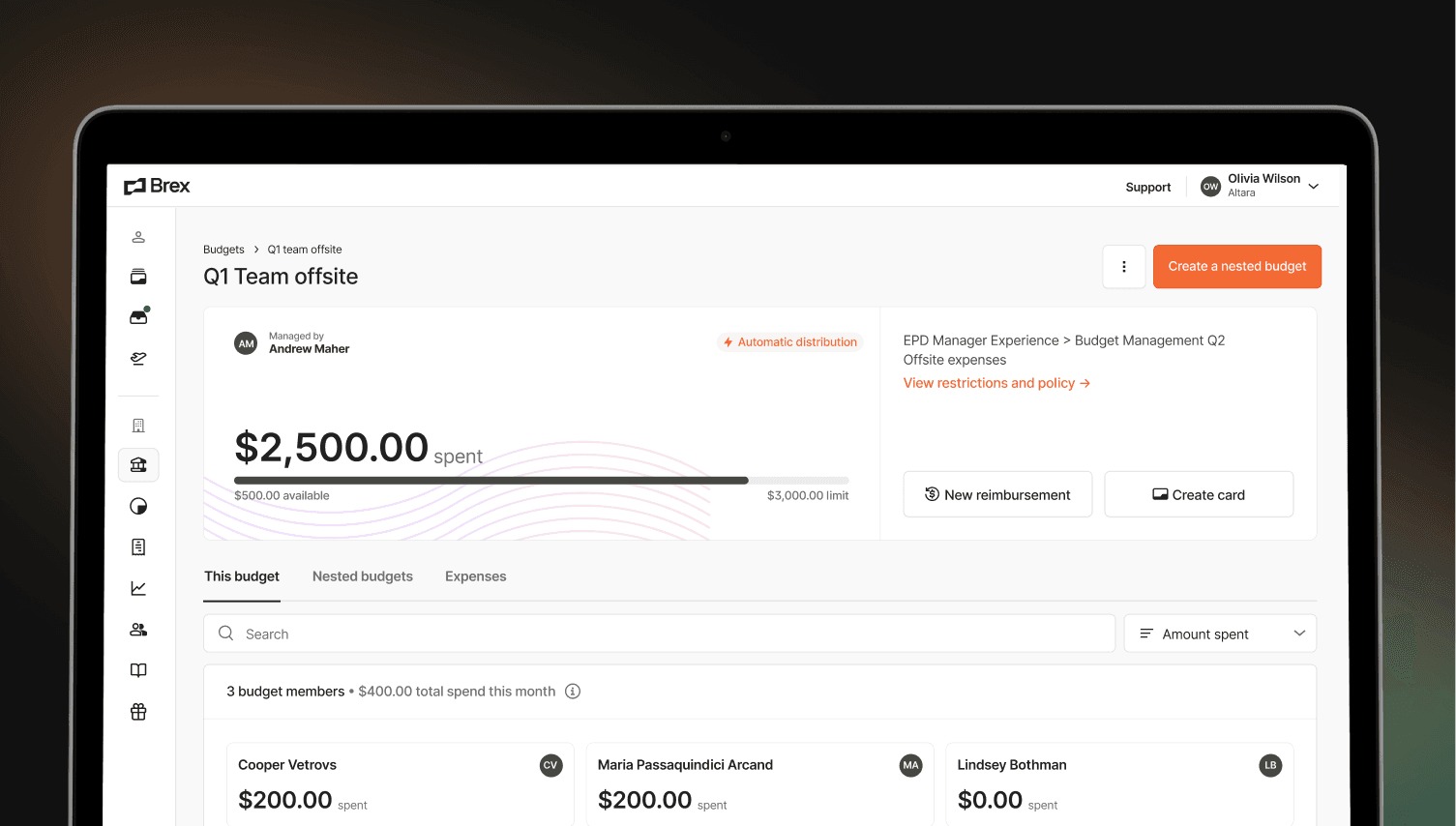Open the wallet cards icon in sidebar
Viewport: 1456px width, 826px height.
click(138, 278)
